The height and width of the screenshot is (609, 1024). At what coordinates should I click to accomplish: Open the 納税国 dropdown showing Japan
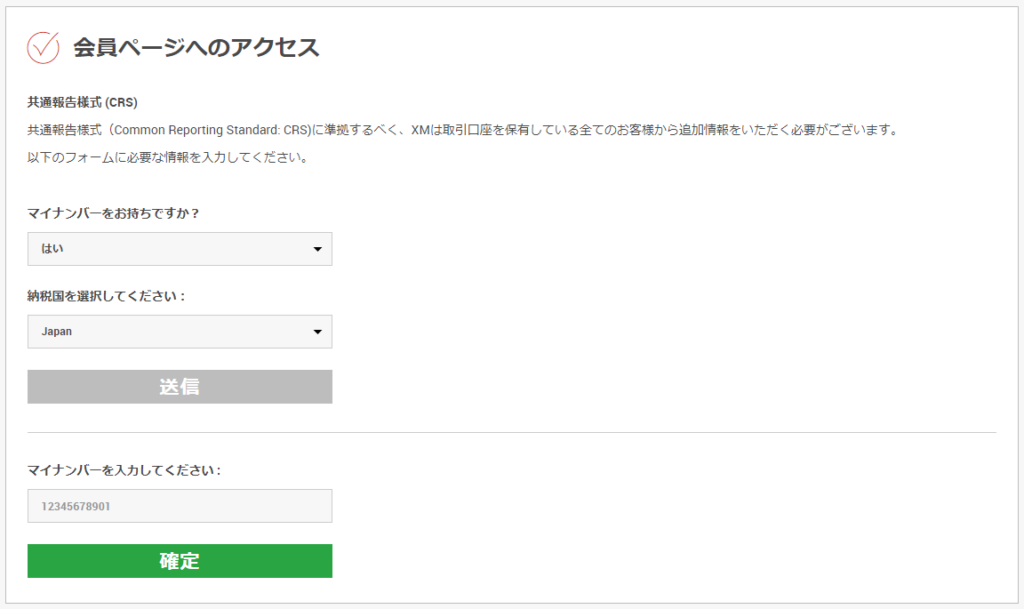click(x=180, y=332)
